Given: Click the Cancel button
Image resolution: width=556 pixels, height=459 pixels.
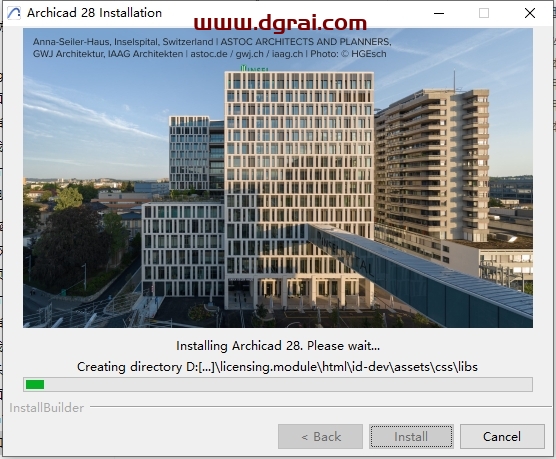Looking at the screenshot, I should point(502,436).
